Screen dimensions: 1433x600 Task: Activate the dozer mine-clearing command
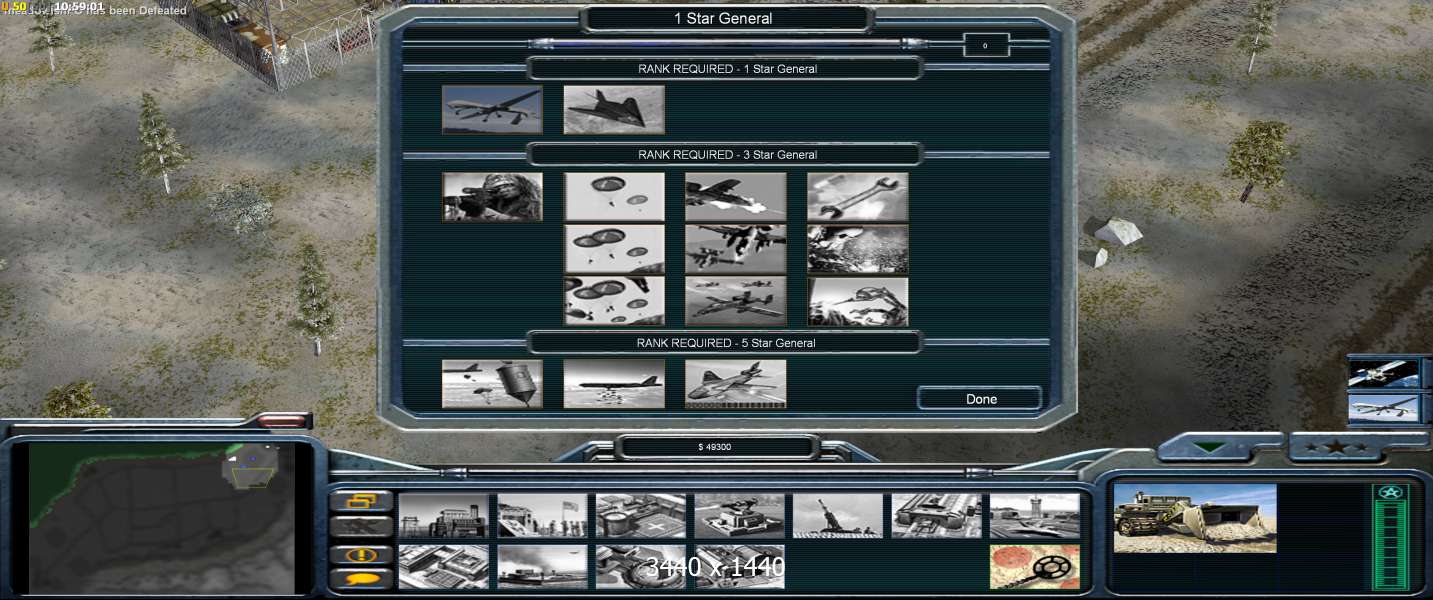(x=1035, y=567)
